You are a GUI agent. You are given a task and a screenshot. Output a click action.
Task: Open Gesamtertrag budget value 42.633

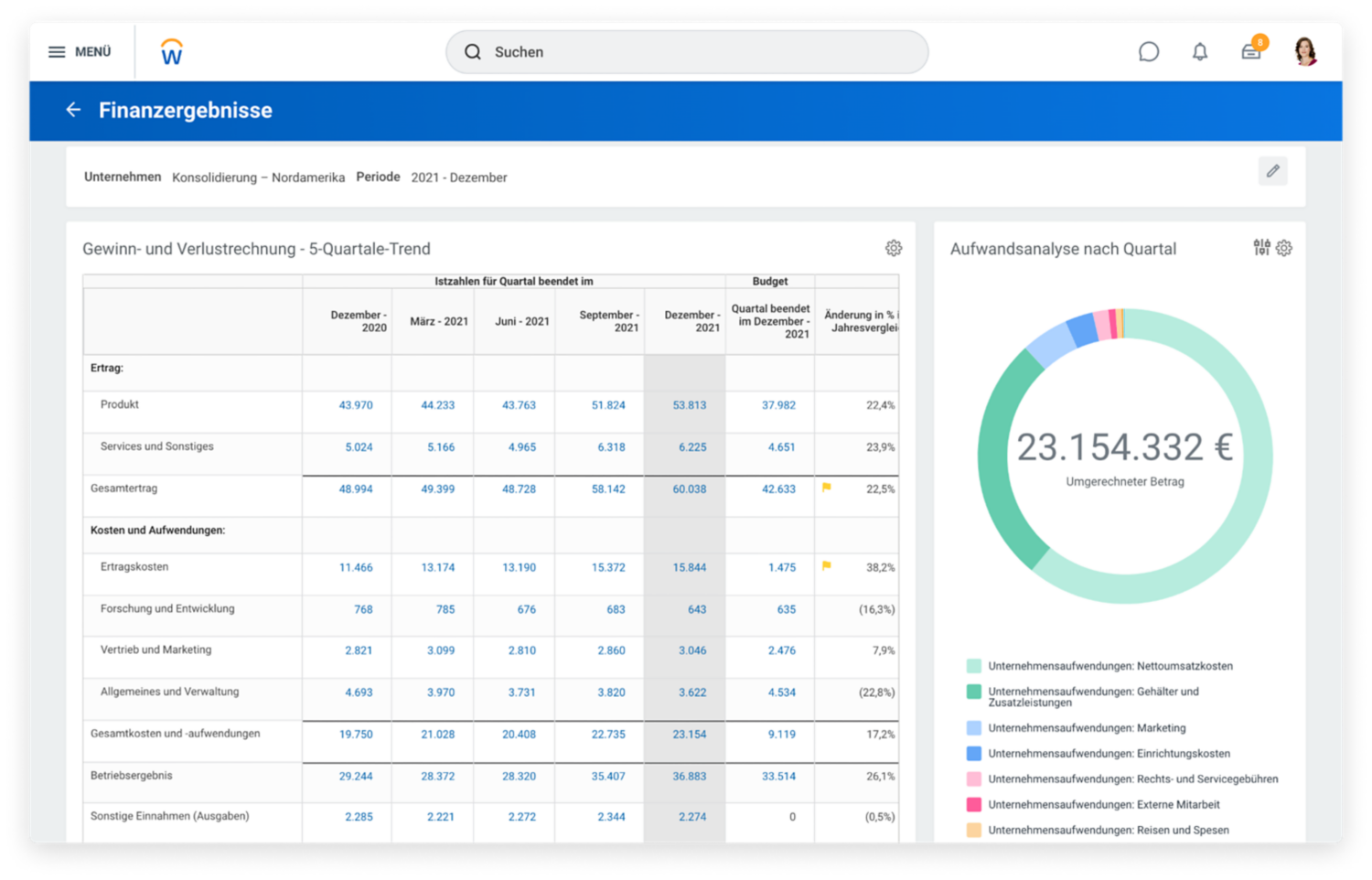point(778,489)
